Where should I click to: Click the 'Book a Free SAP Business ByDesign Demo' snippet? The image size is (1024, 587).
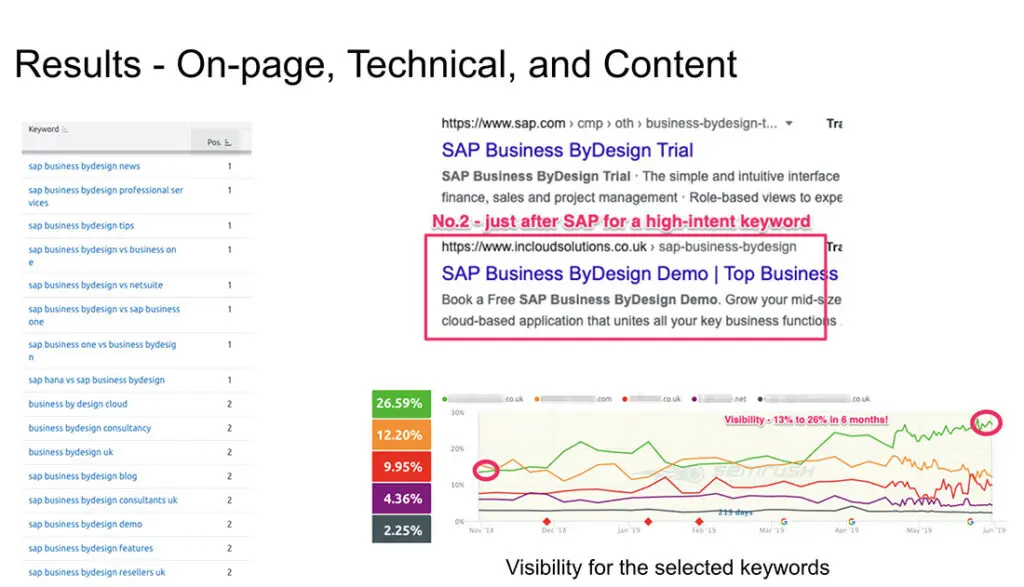coord(641,310)
